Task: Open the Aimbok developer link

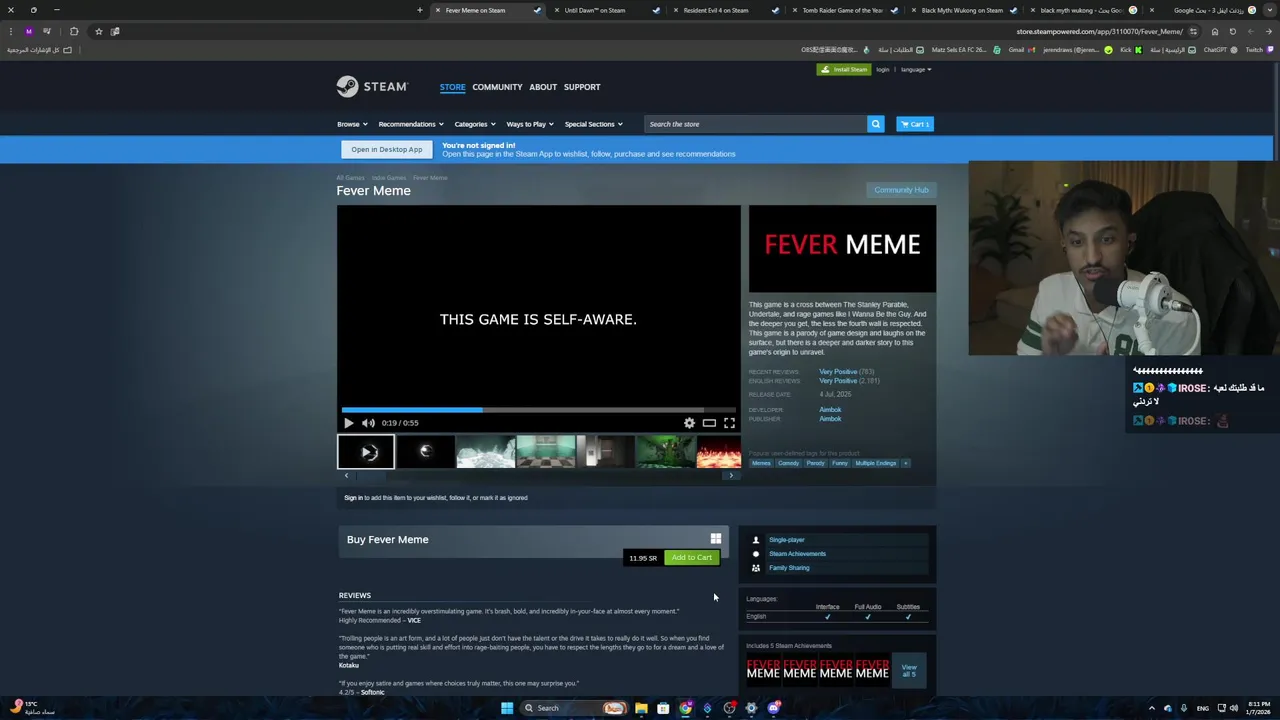Action: pyautogui.click(x=830, y=410)
